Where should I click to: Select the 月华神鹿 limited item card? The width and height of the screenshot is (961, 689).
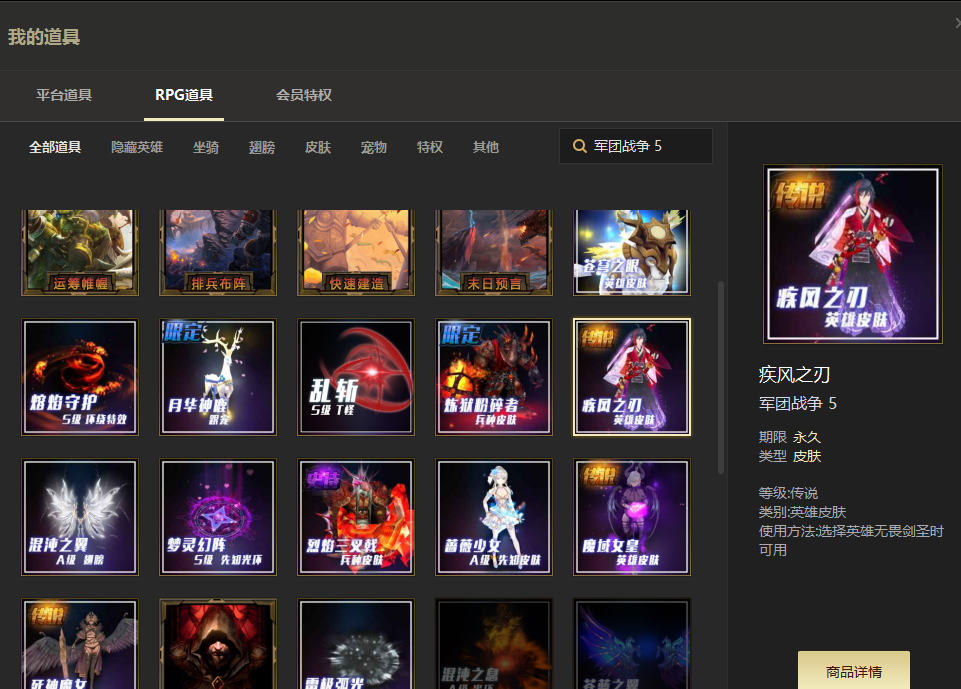[x=218, y=377]
